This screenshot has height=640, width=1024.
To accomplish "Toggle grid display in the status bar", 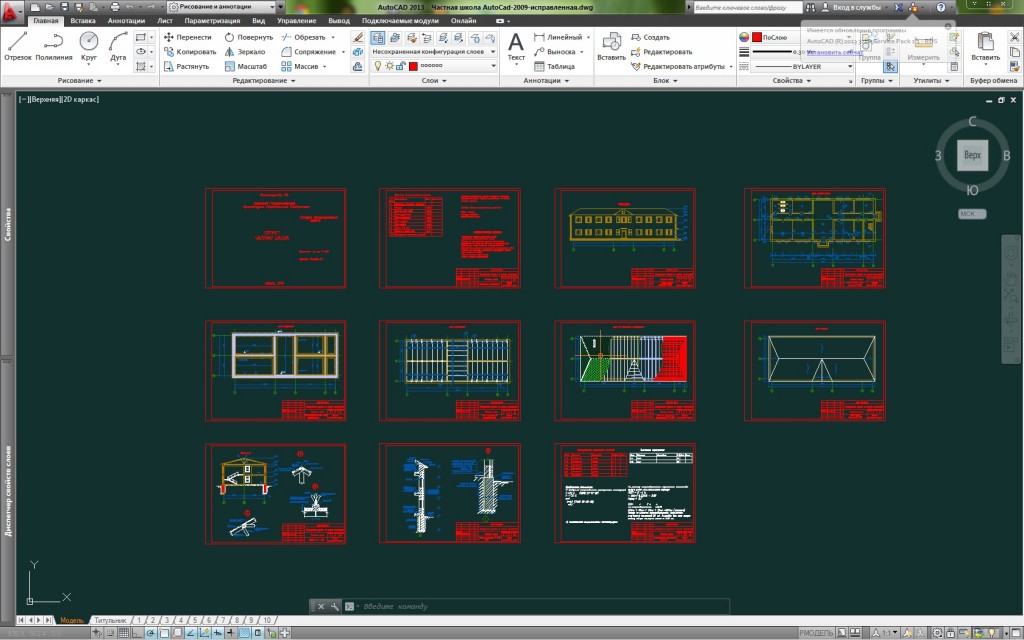I will tap(123, 633).
